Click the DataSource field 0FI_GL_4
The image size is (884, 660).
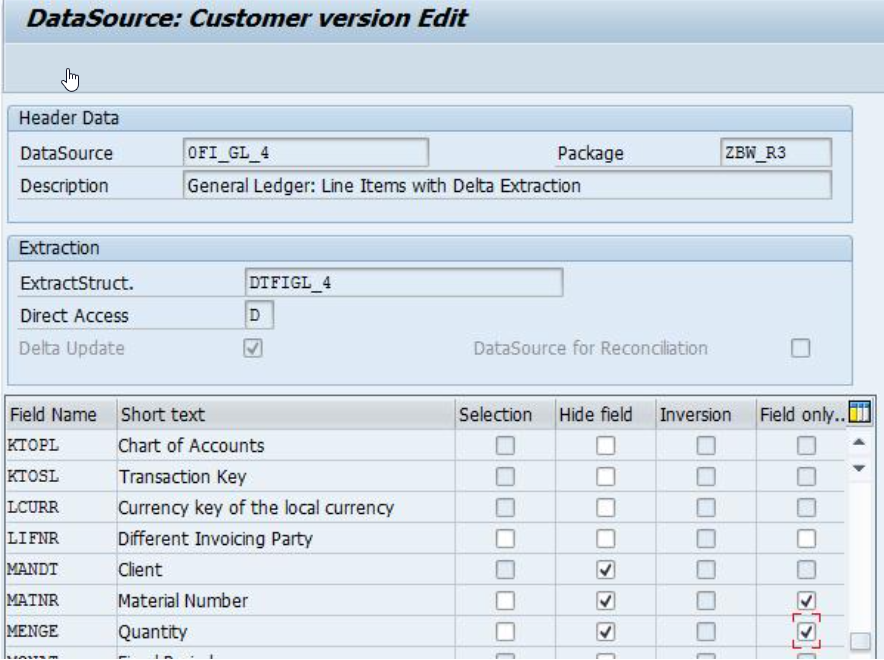tap(306, 153)
